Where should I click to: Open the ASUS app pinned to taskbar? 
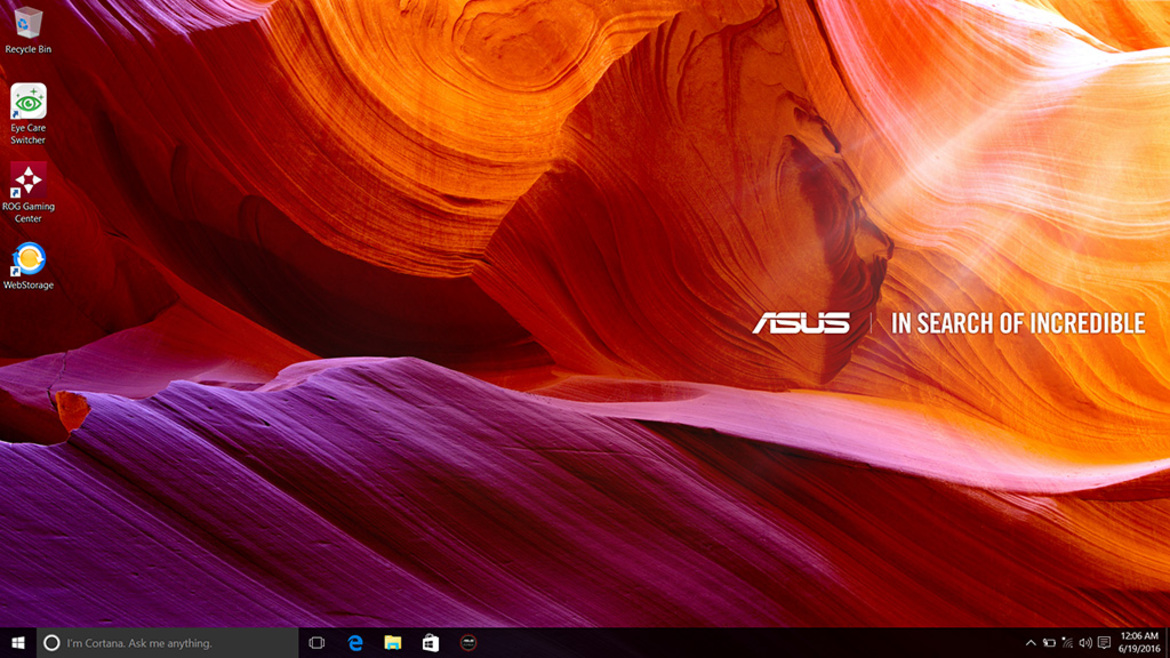(468, 642)
